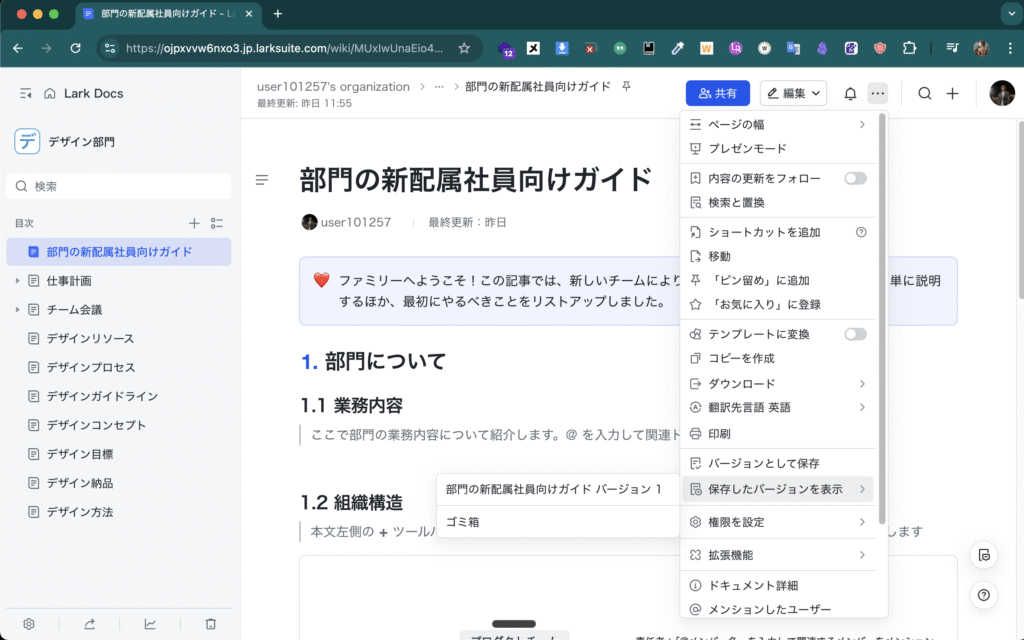Choose 部門の新配属社員向けガイド バージョン 1
The image size is (1024, 640).
tap(554, 490)
